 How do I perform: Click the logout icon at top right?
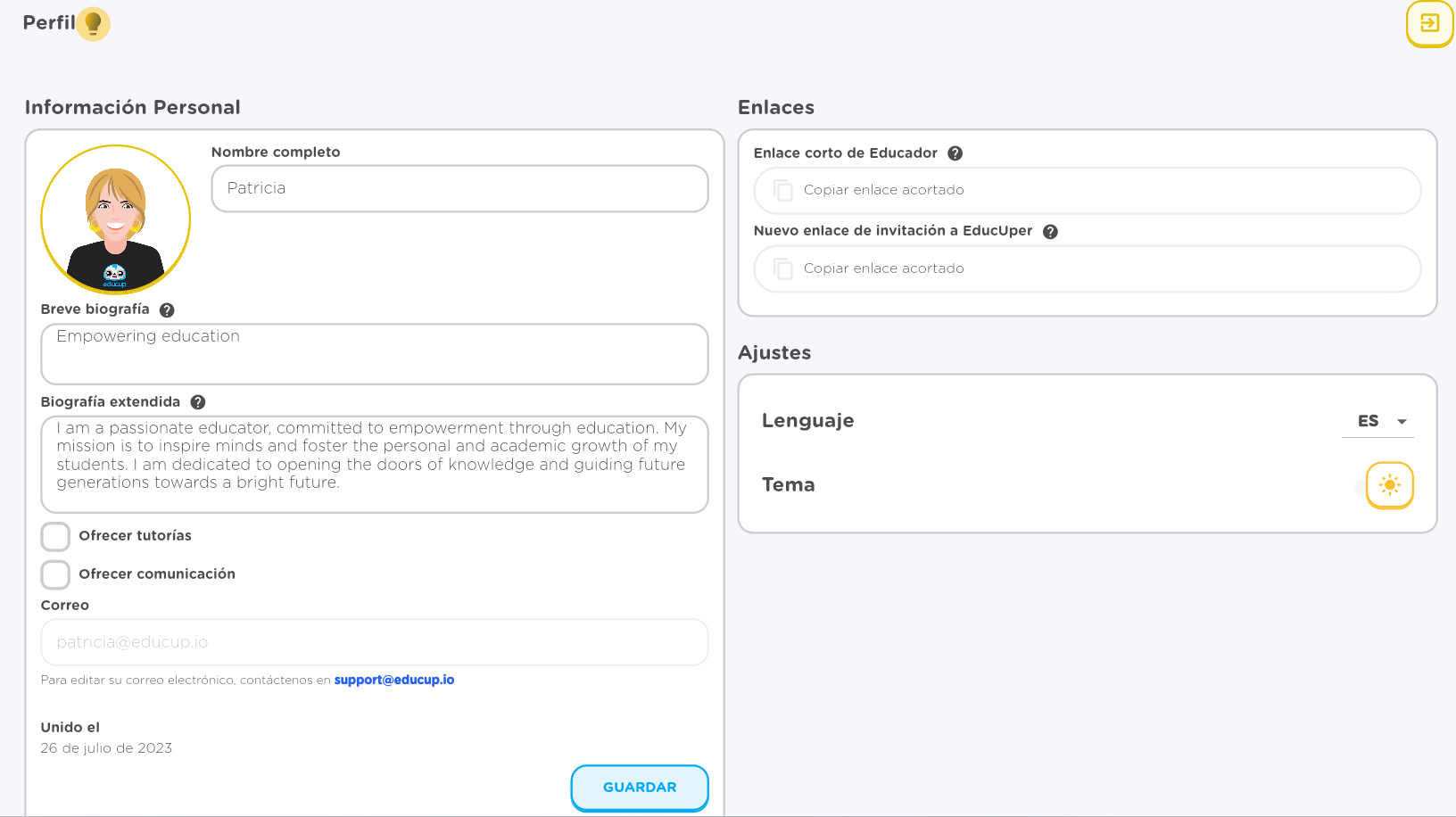point(1429,23)
